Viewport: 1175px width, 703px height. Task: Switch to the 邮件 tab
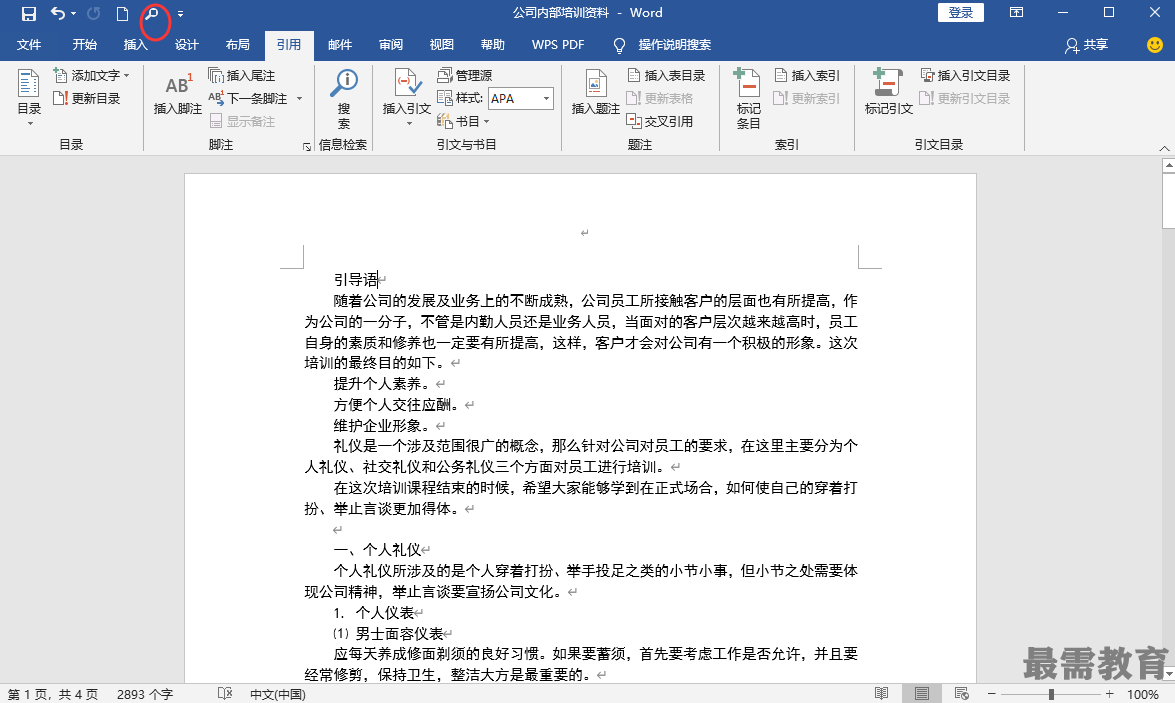coord(340,45)
